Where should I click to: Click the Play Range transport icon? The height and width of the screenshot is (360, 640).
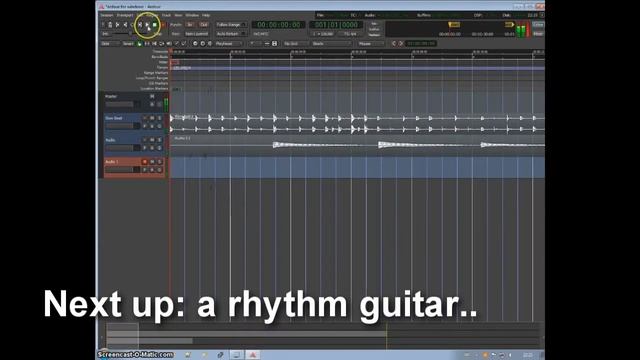[x=140, y=25]
